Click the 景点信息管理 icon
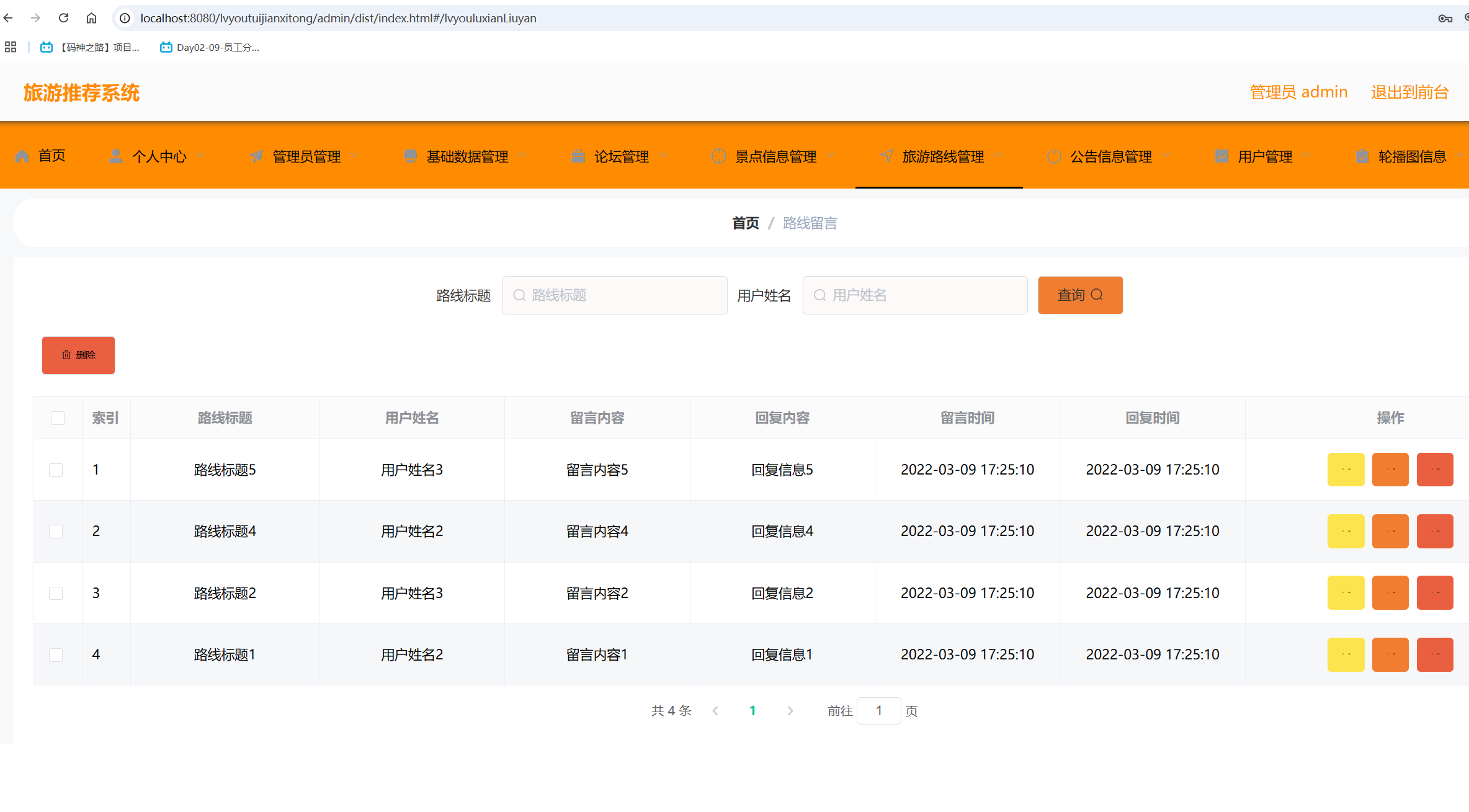This screenshot has width=1469, height=812. [718, 156]
